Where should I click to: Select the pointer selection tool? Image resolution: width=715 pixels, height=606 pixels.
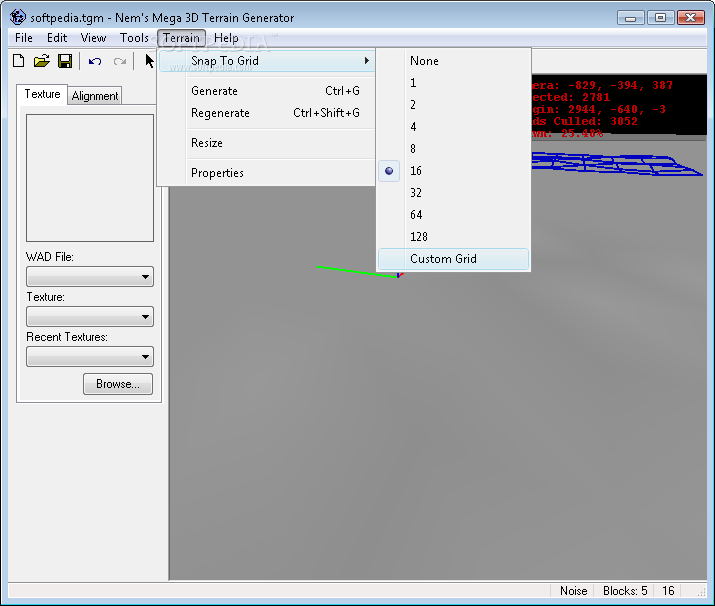point(149,61)
